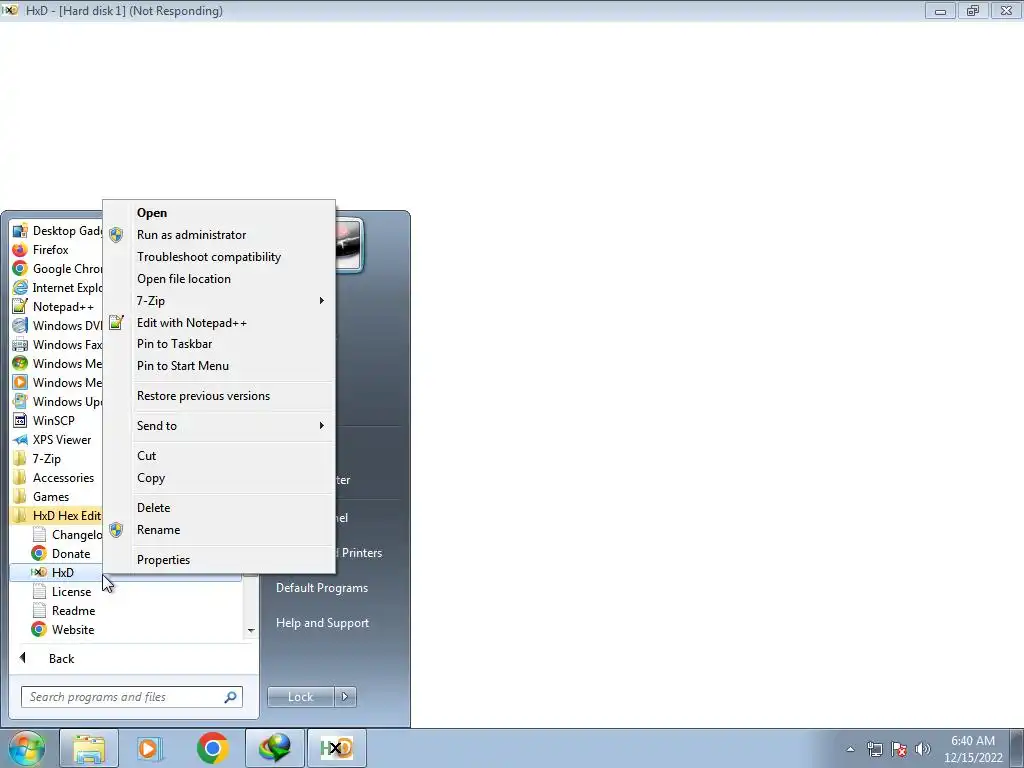This screenshot has height=768, width=1024.
Task: Open Properties from the context menu
Action: pyautogui.click(x=219, y=560)
